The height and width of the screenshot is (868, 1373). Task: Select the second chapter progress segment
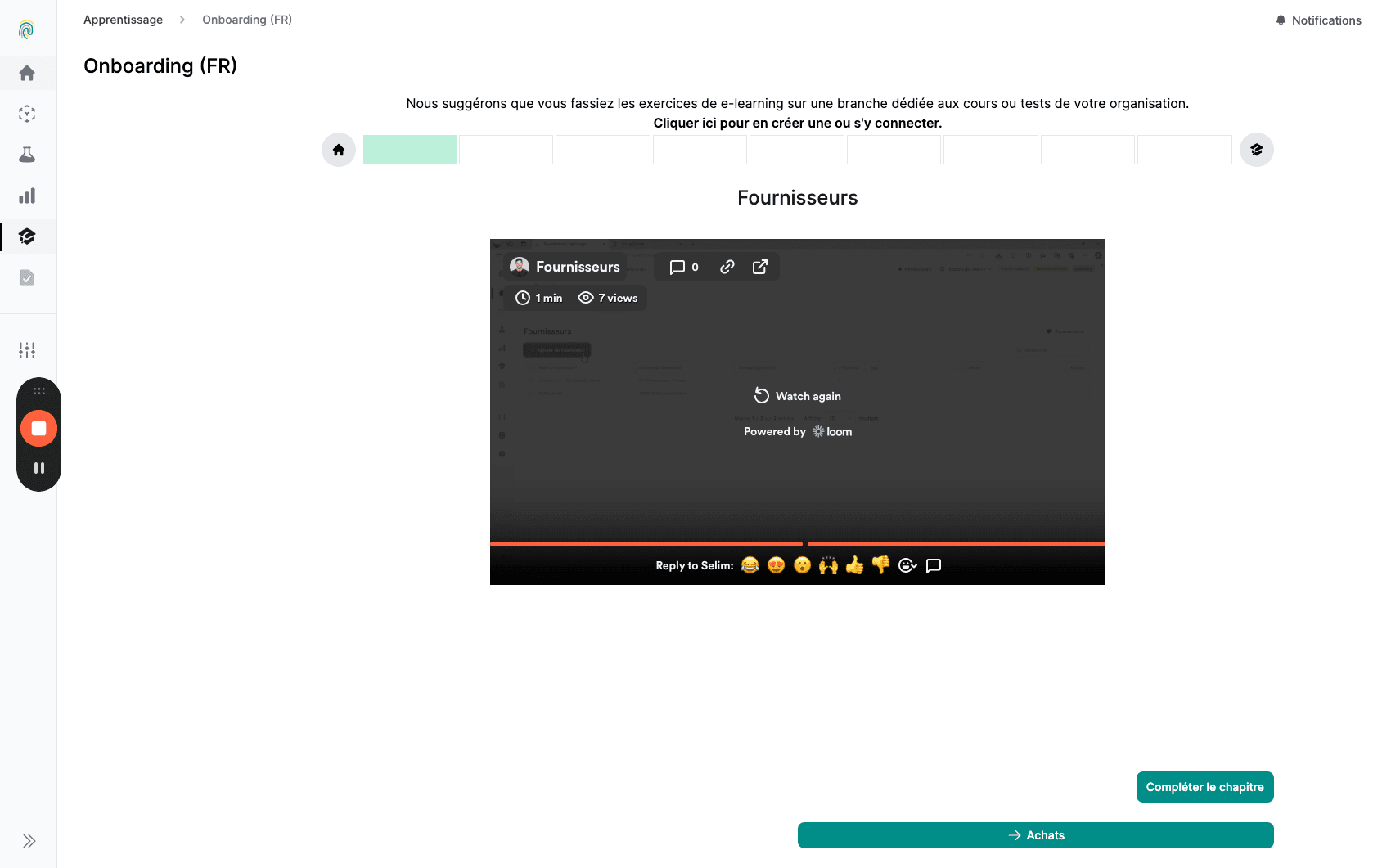pos(506,150)
